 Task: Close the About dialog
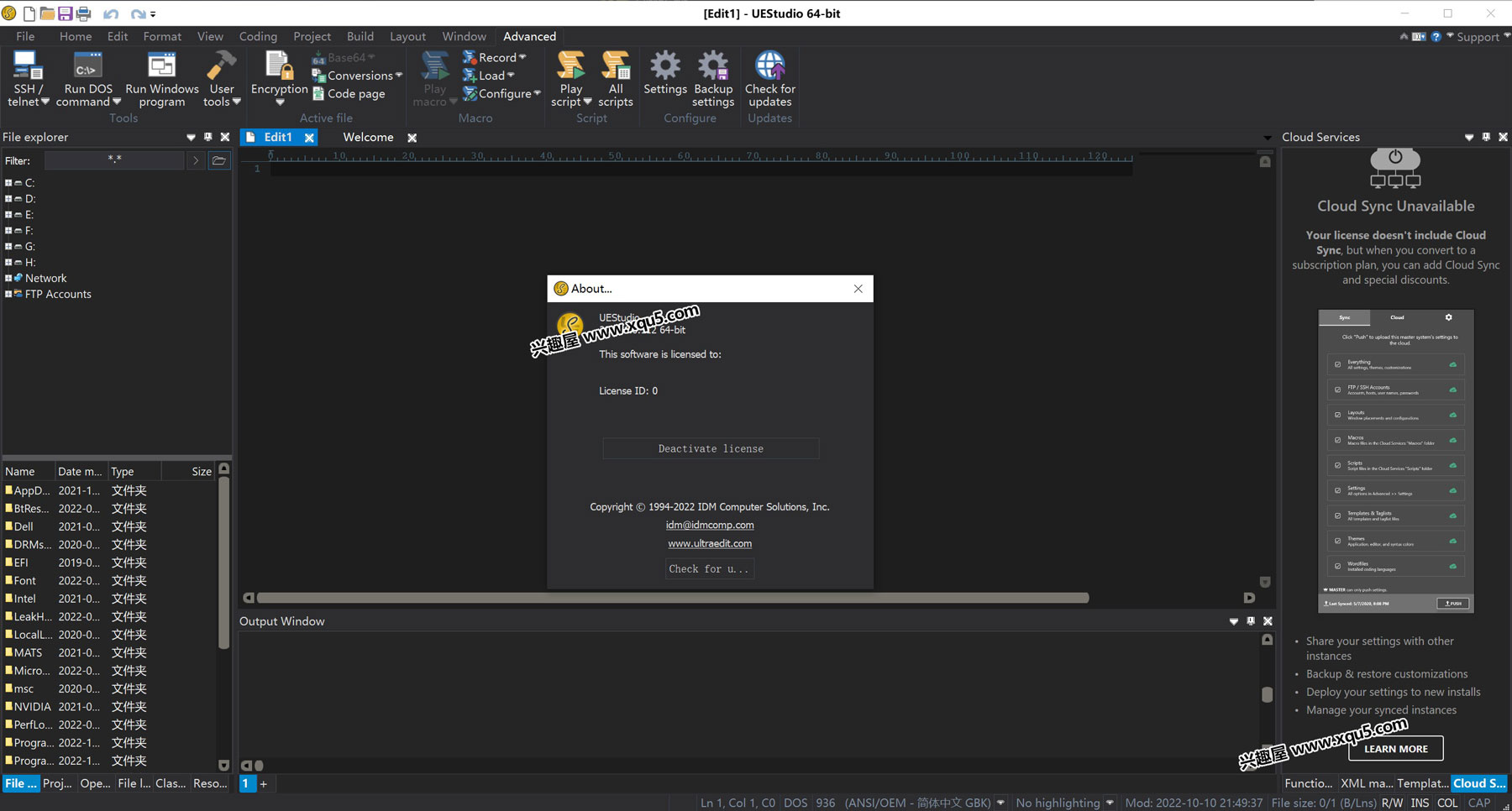[858, 289]
